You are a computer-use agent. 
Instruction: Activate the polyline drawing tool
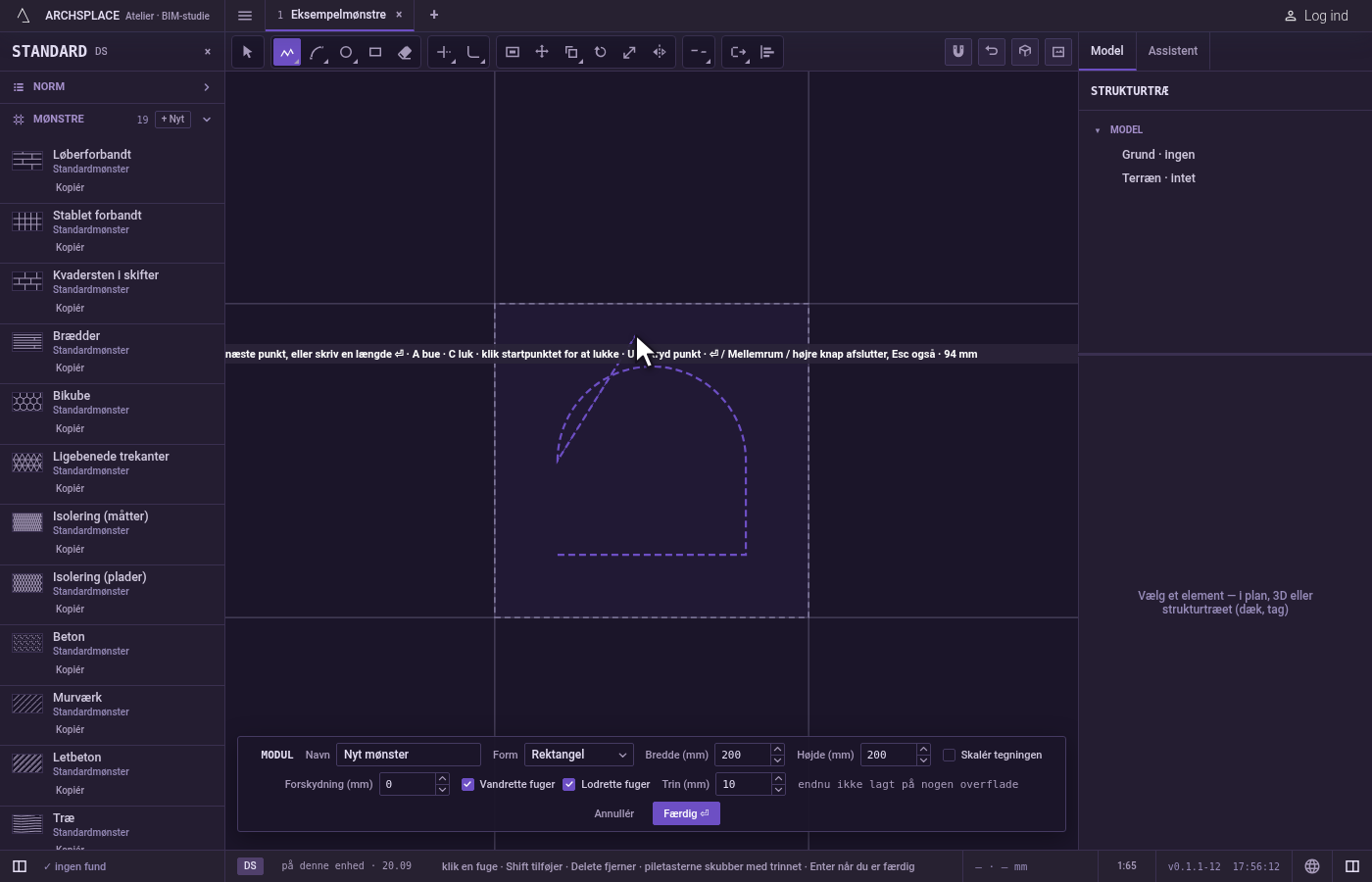coord(287,52)
